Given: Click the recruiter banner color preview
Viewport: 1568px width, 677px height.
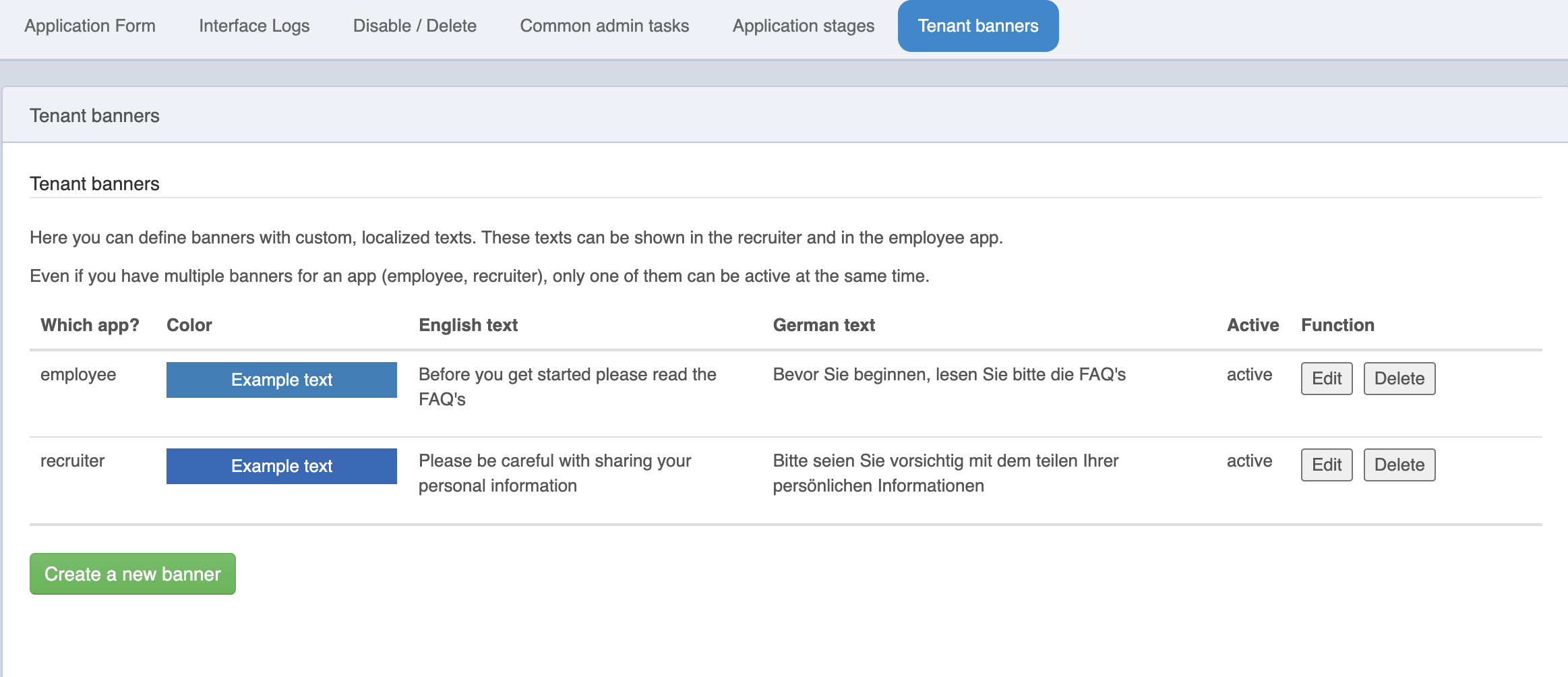Looking at the screenshot, I should click(x=281, y=466).
